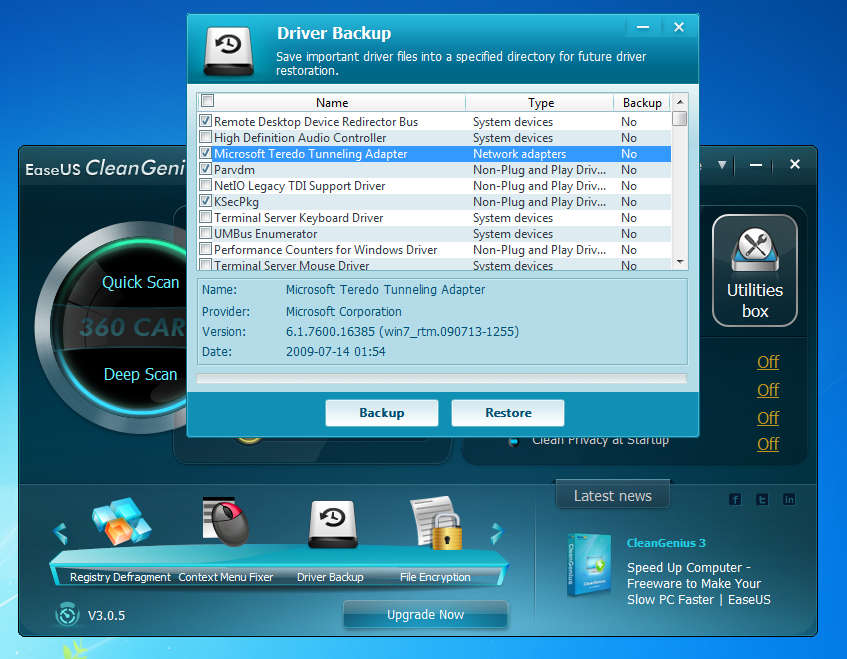This screenshot has width=847, height=659.
Task: Uncheck the Parvdm driver checkbox
Action: 205,169
